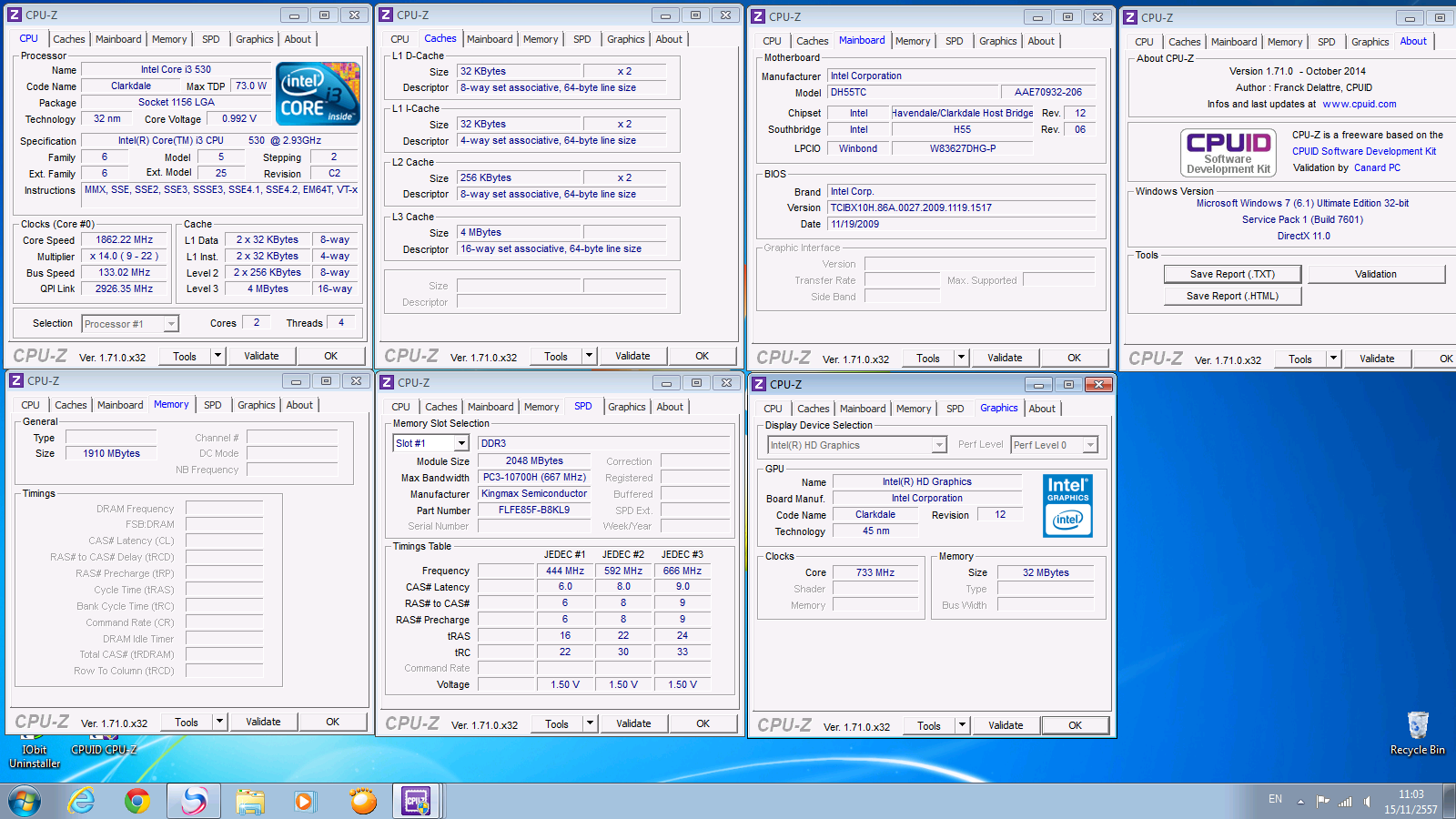Image resolution: width=1456 pixels, height=819 pixels.
Task: Click the Windows Media Player taskbar icon
Action: (304, 801)
